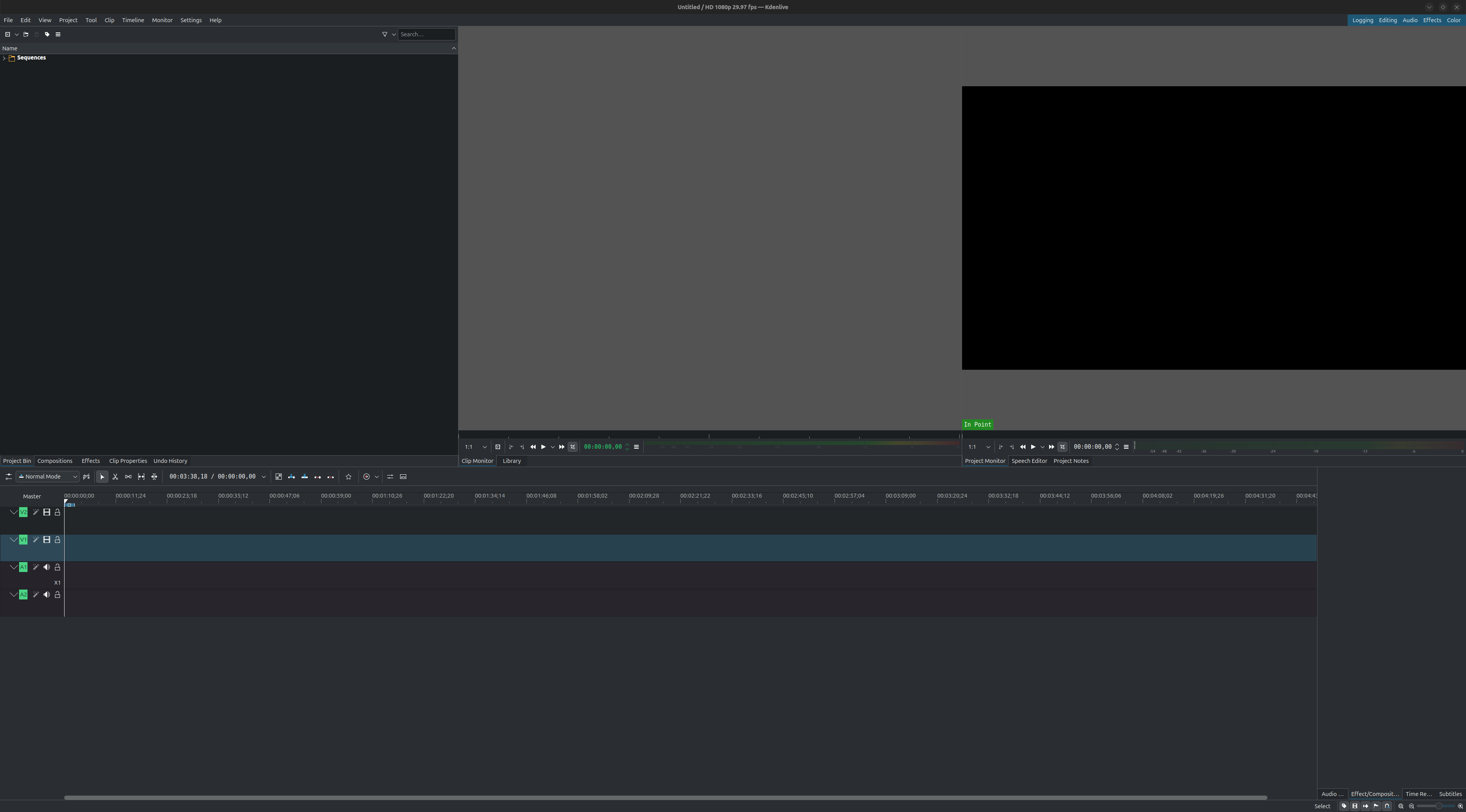Click inside the Project Bin search field
The height and width of the screenshot is (812, 1466).
(426, 34)
